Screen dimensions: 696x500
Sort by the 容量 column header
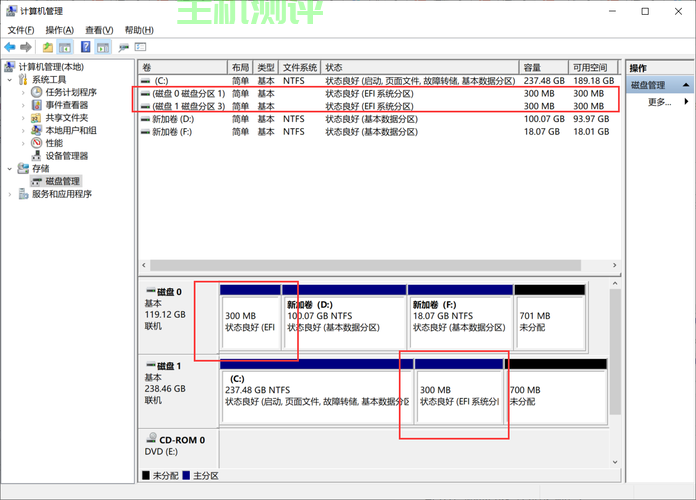click(x=532, y=67)
